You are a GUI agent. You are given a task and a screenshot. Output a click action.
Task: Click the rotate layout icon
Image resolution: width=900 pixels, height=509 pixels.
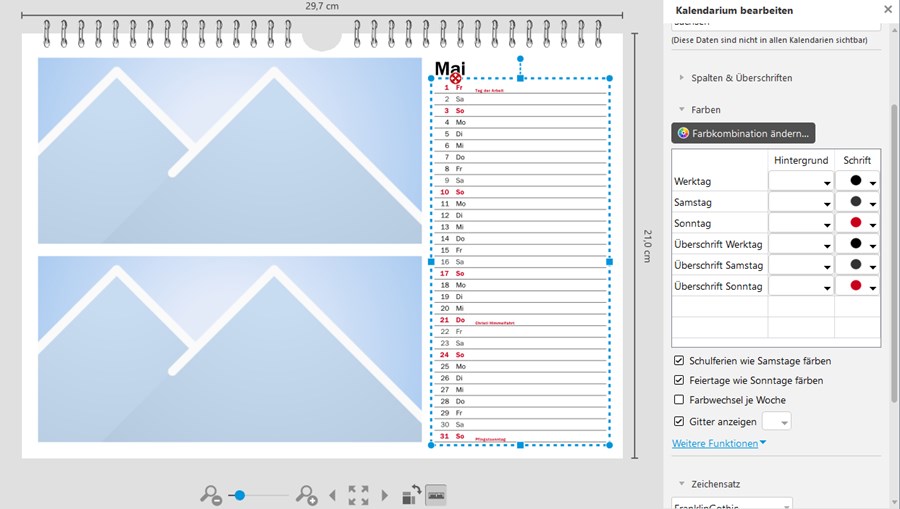(x=412, y=495)
